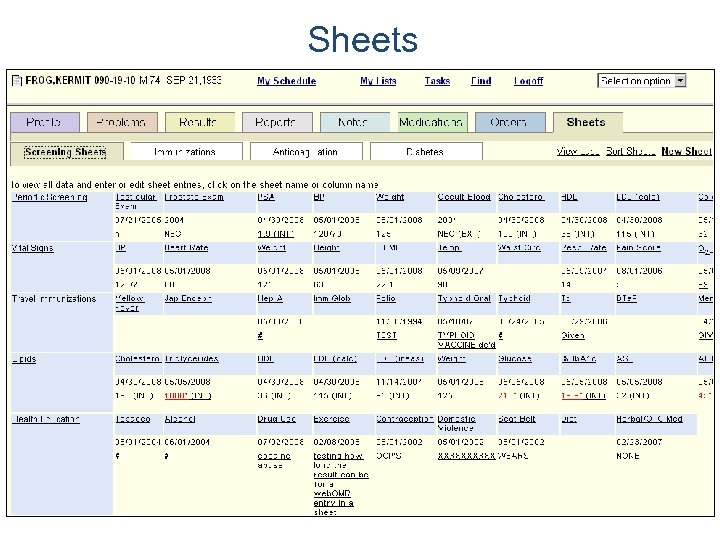
Task: Click the Contraception column header
Action: (405, 419)
